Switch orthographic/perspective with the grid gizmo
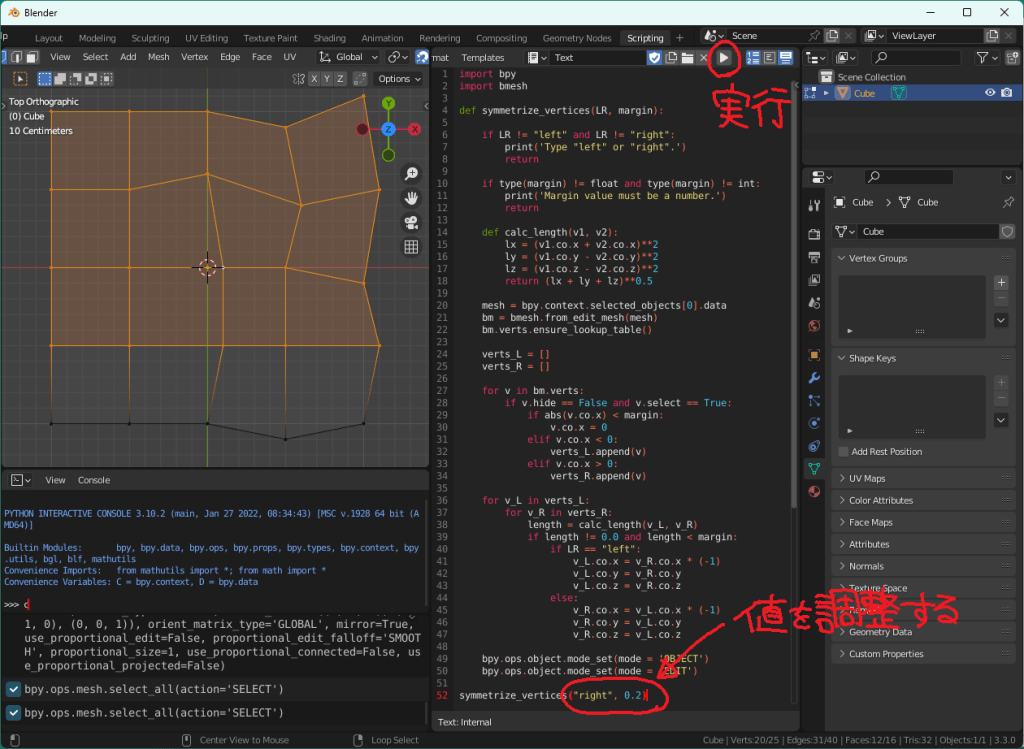The image size is (1024, 749). click(411, 247)
